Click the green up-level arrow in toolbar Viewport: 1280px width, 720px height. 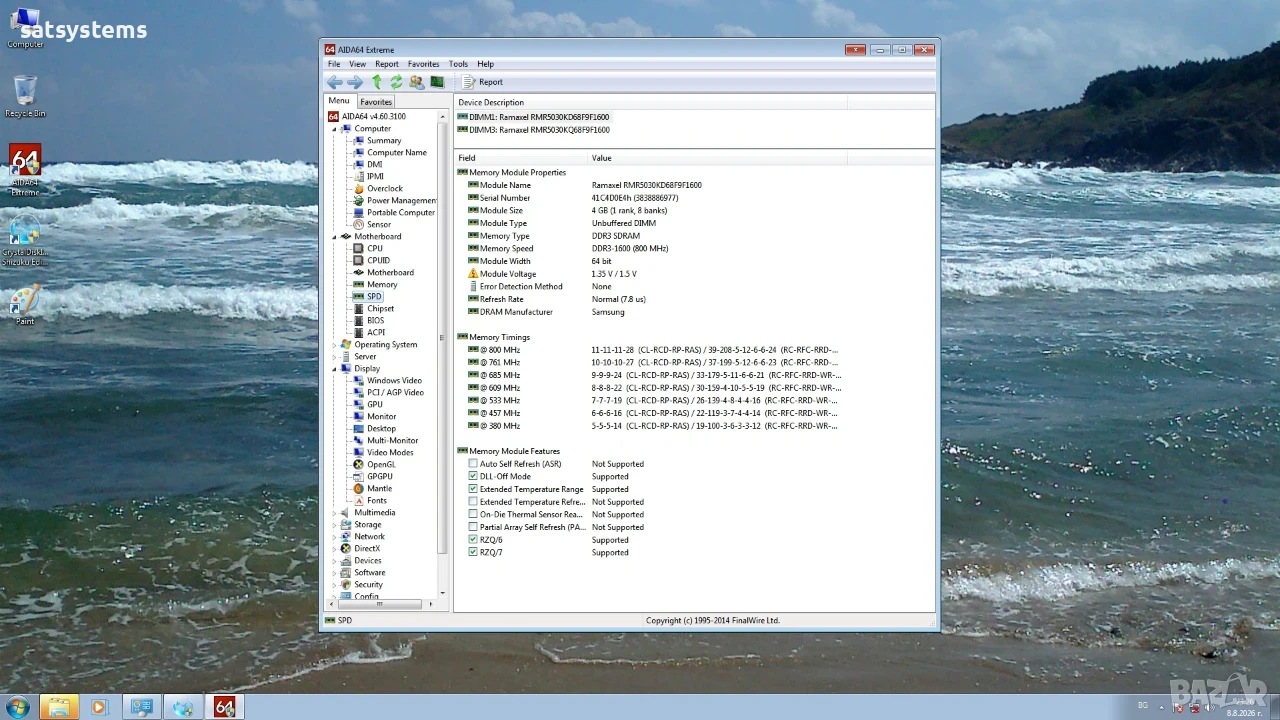(377, 82)
